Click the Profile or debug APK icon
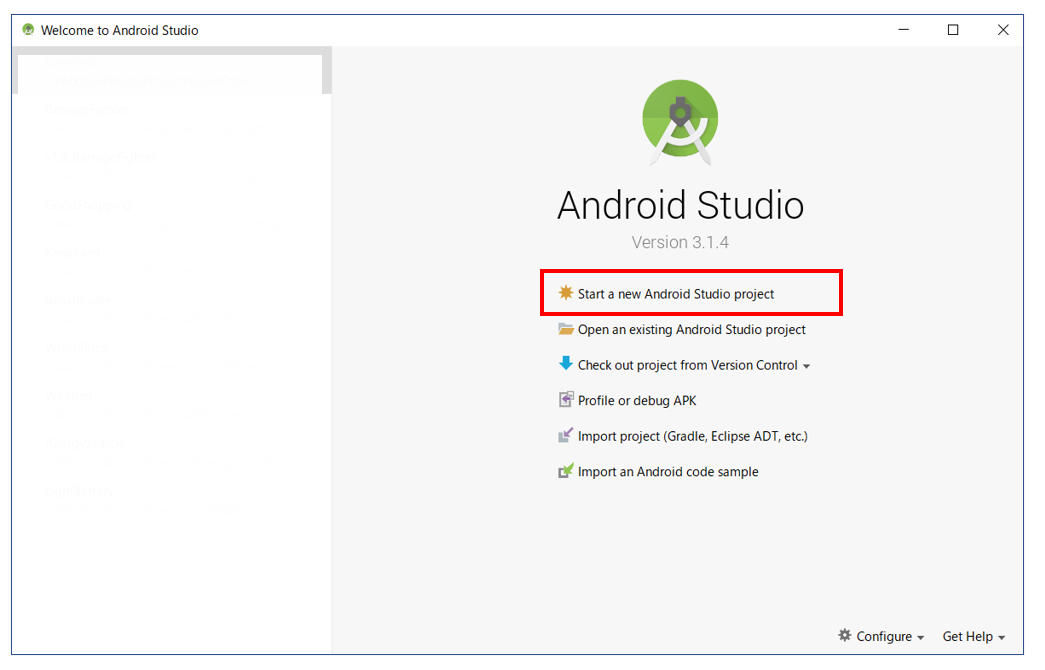Image resolution: width=1045 pixels, height=670 pixels. (565, 399)
